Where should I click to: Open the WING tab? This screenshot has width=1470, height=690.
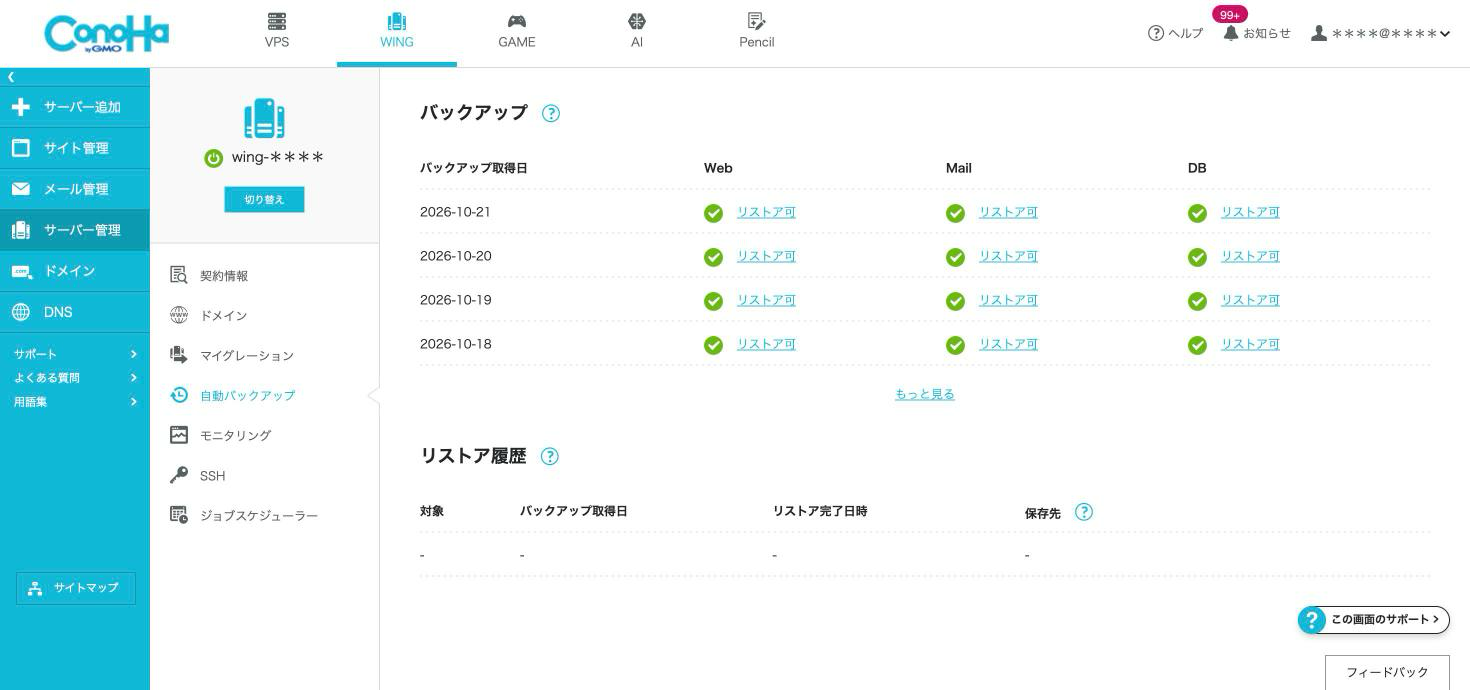pyautogui.click(x=397, y=32)
